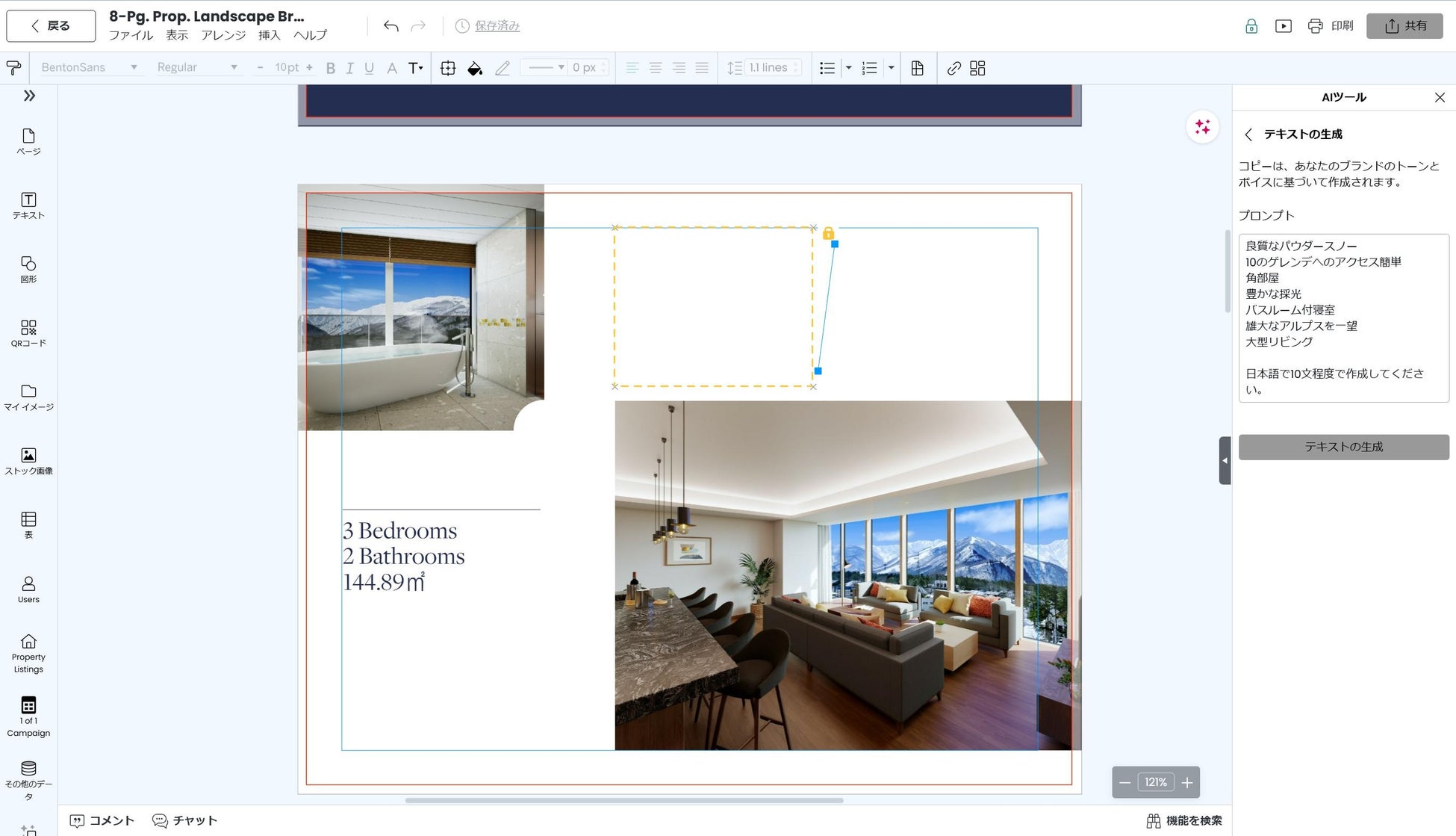This screenshot has width=1456, height=836.
Task: Open the Table tool in sidebar
Action: point(28,524)
